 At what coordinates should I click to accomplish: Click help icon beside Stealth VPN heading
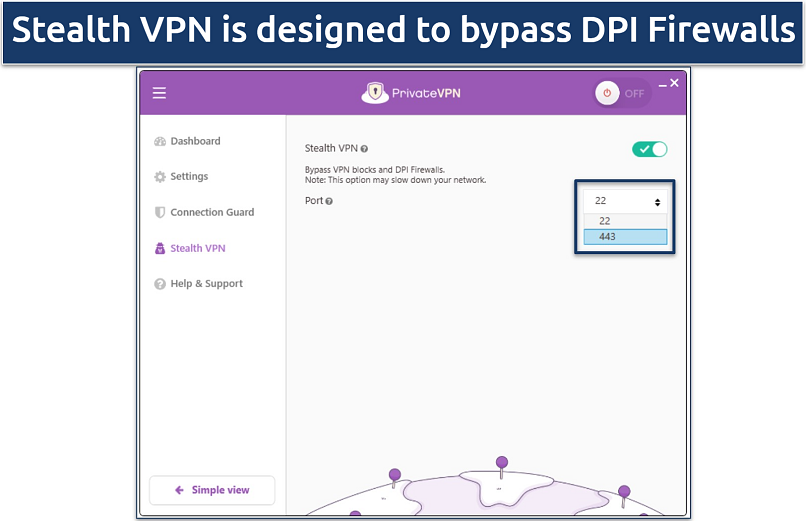click(x=364, y=149)
